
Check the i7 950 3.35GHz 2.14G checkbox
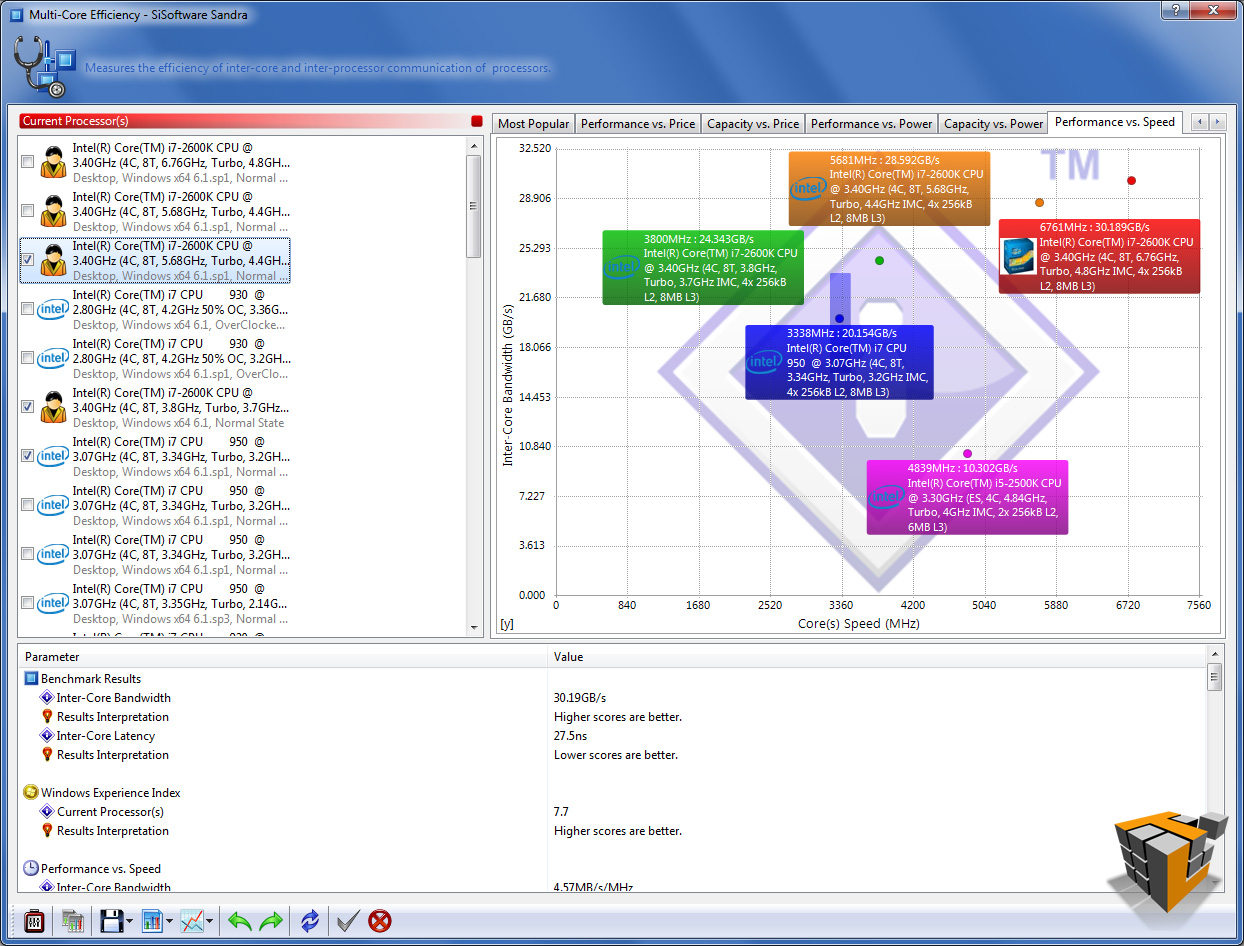(x=28, y=603)
